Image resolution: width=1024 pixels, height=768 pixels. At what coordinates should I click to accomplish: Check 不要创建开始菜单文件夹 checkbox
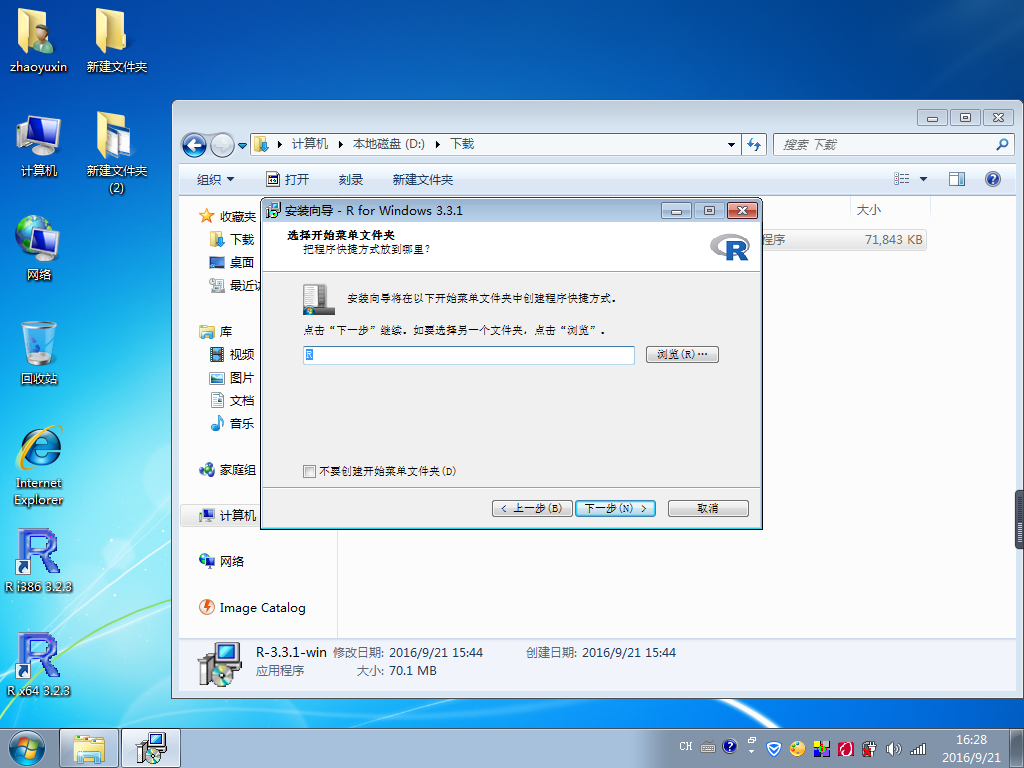click(x=310, y=471)
